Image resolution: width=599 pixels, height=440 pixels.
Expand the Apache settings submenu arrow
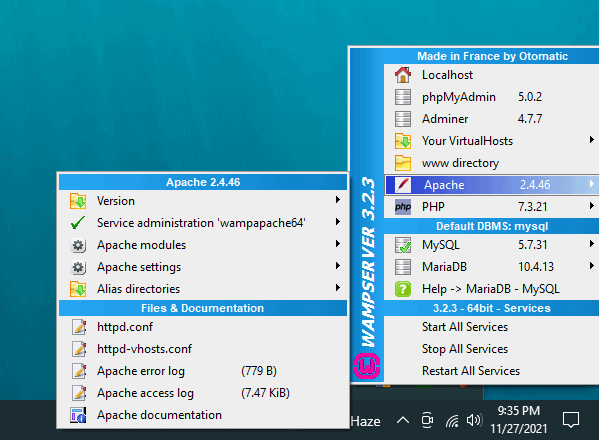click(x=337, y=265)
